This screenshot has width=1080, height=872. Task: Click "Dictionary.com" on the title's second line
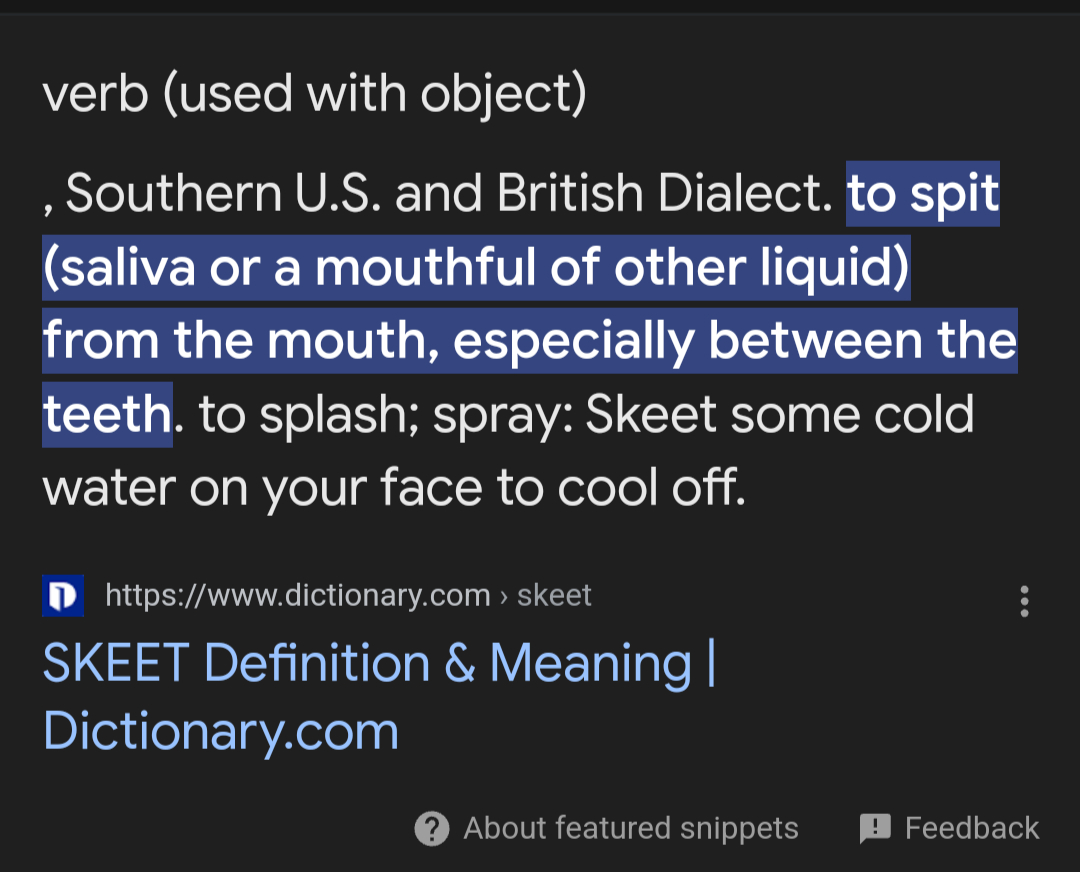click(221, 732)
